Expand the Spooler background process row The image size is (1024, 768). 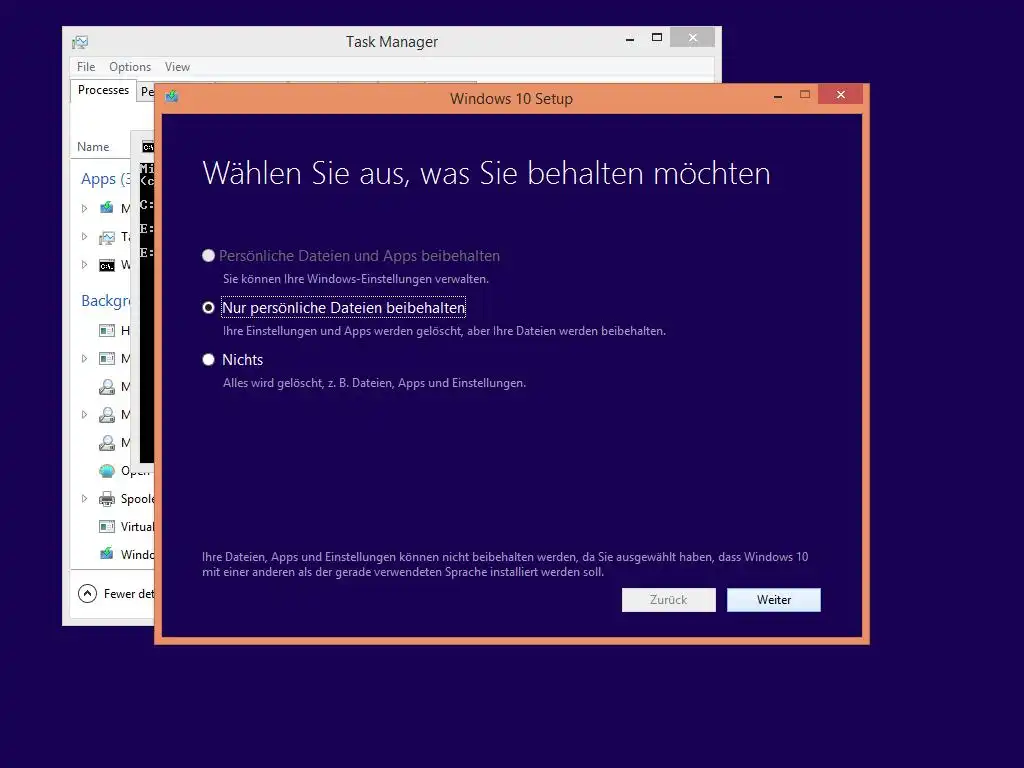84,499
